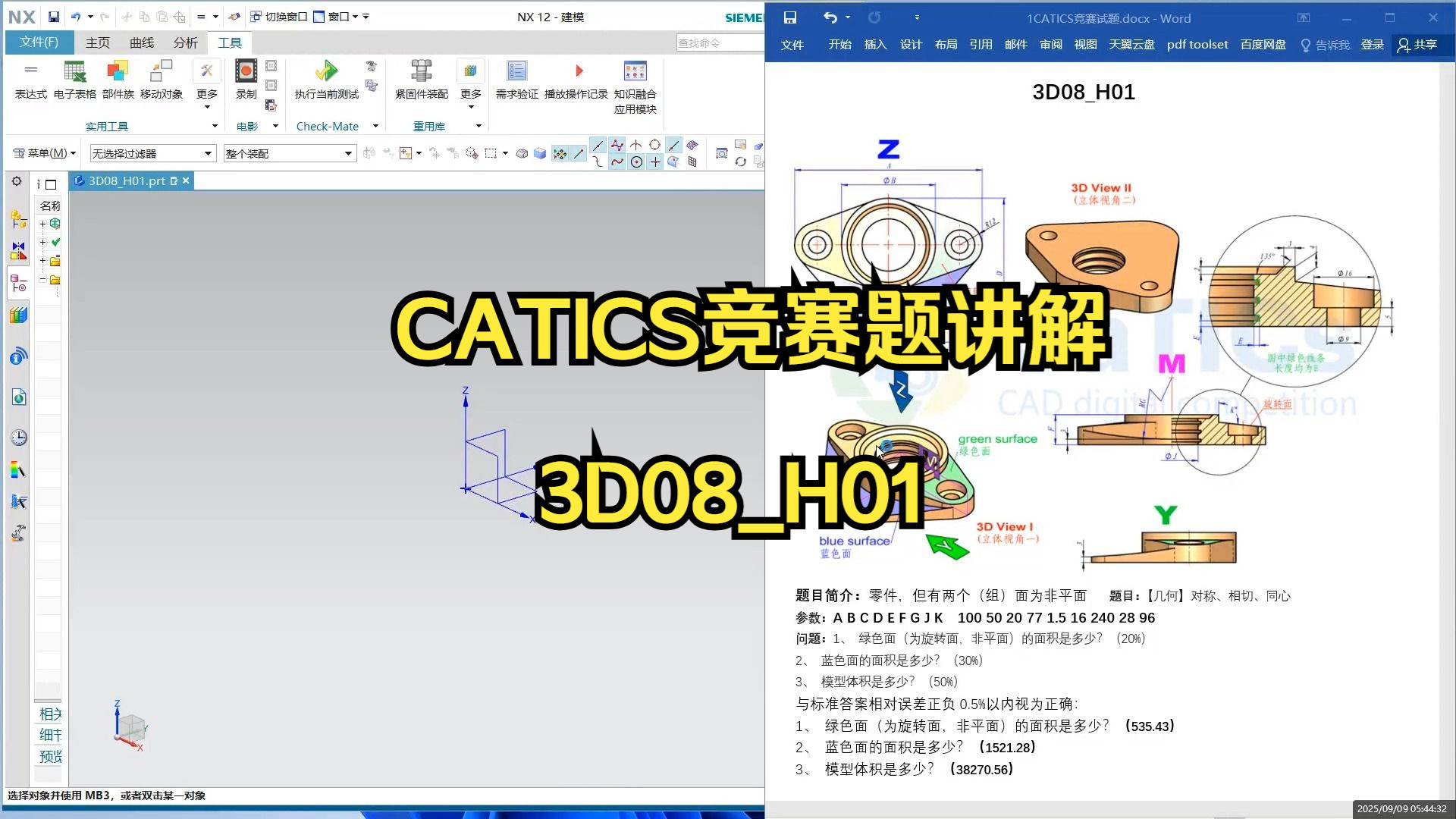Click 登录 sign-in in Word
Image resolution: width=1456 pixels, height=819 pixels.
(1373, 45)
